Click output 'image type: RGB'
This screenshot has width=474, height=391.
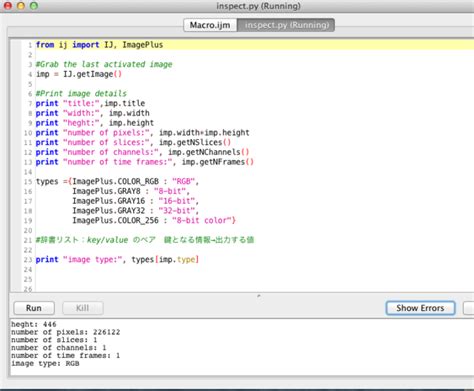point(45,363)
